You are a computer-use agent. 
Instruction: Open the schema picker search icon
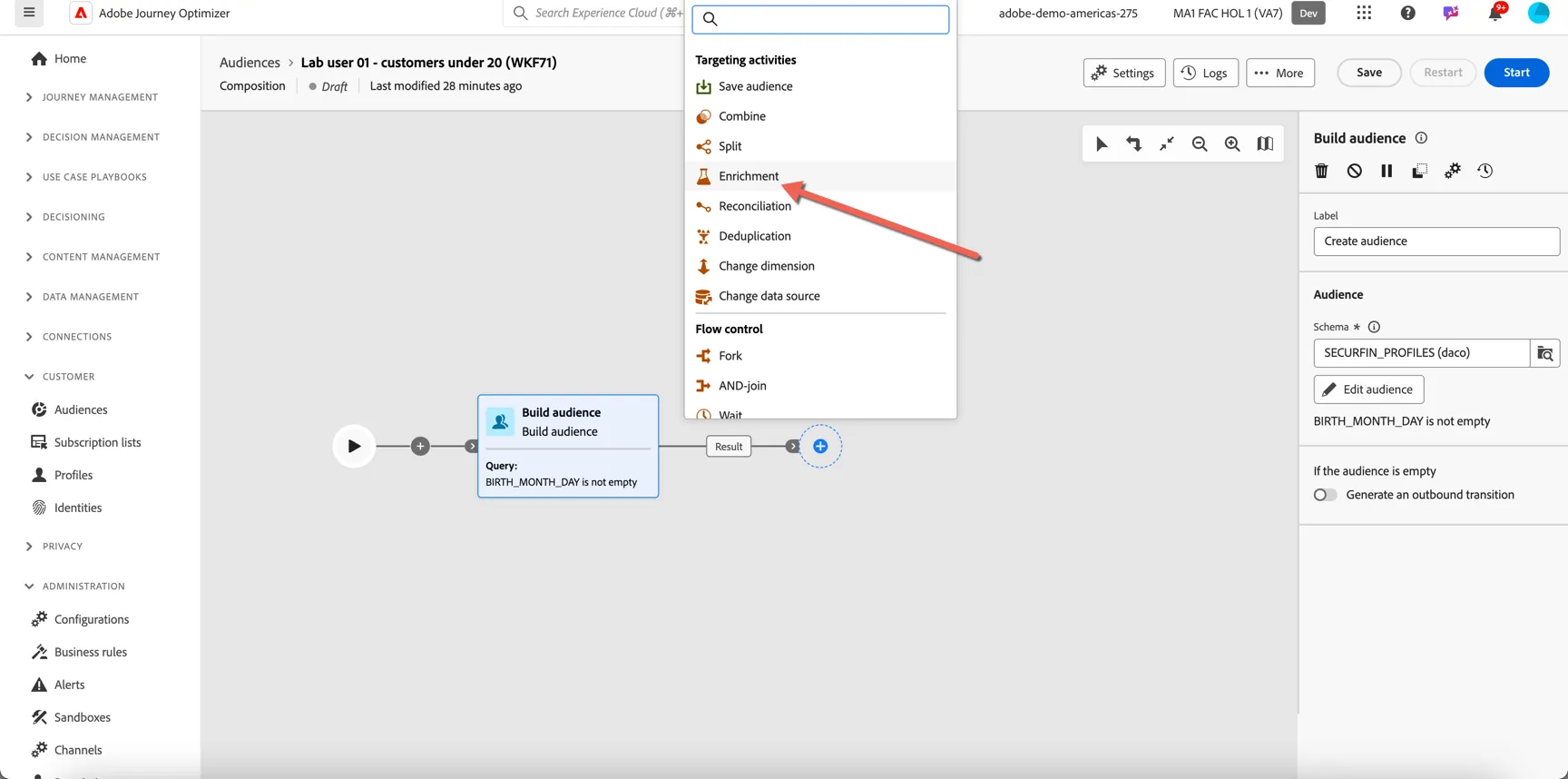tap(1545, 353)
